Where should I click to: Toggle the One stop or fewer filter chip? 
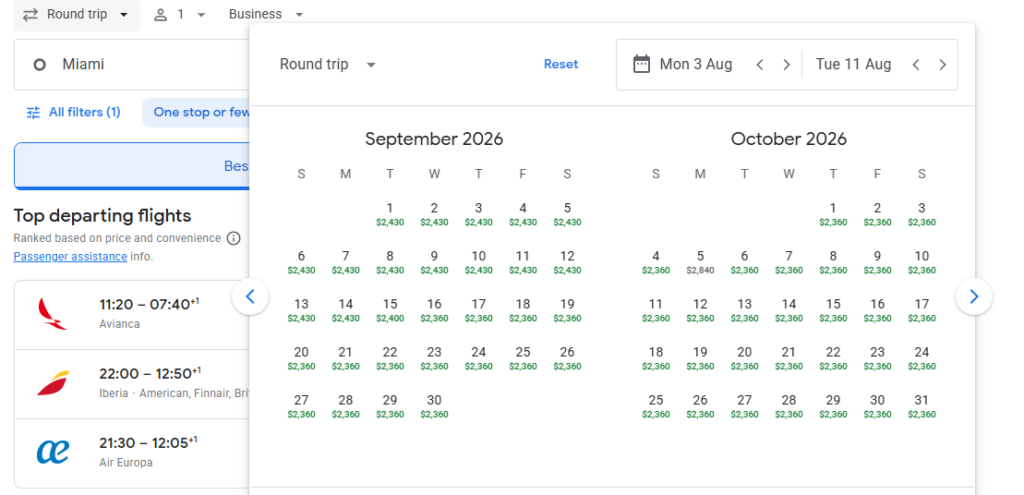[200, 112]
